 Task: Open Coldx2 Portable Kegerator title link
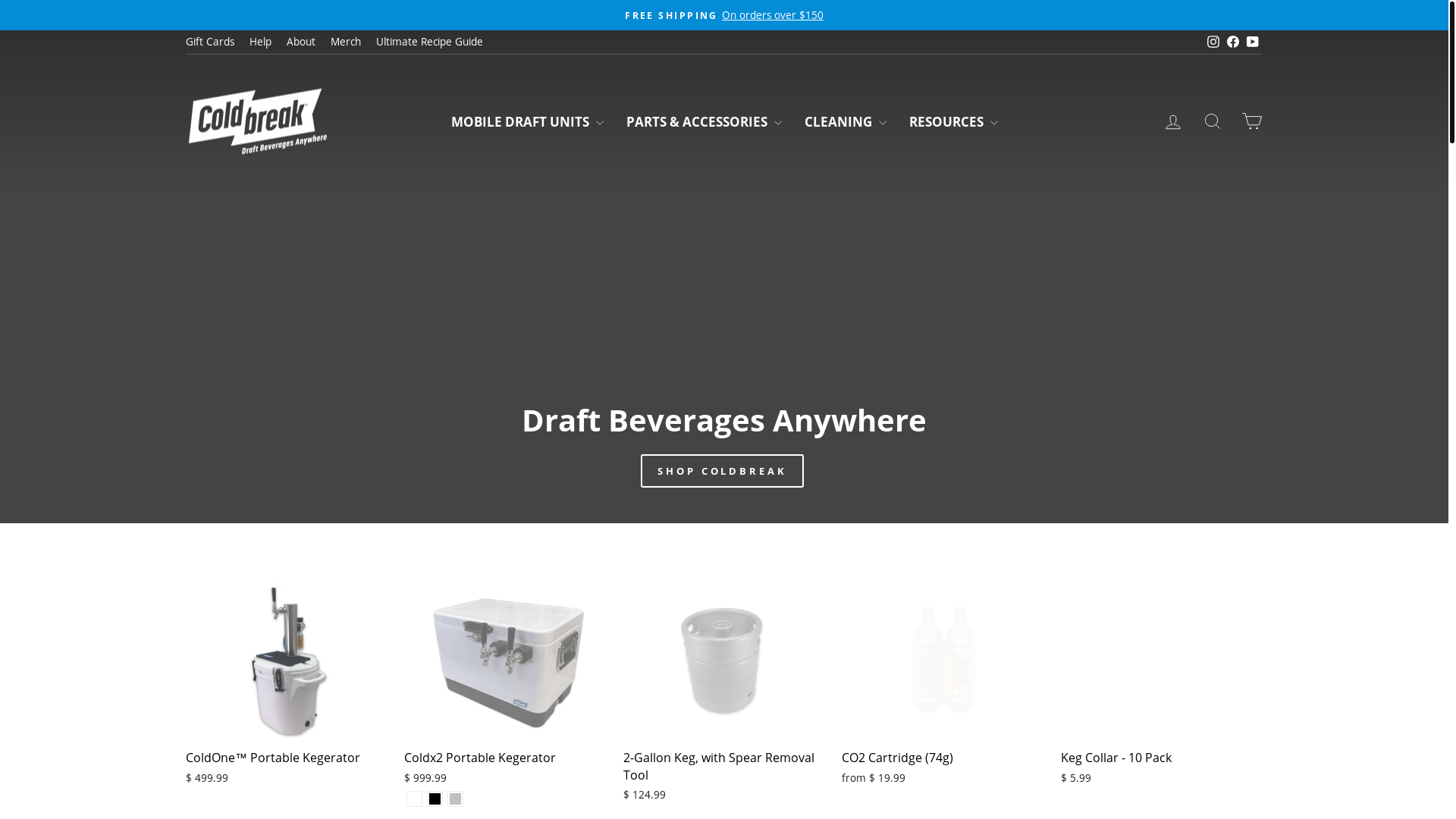pyautogui.click(x=480, y=758)
